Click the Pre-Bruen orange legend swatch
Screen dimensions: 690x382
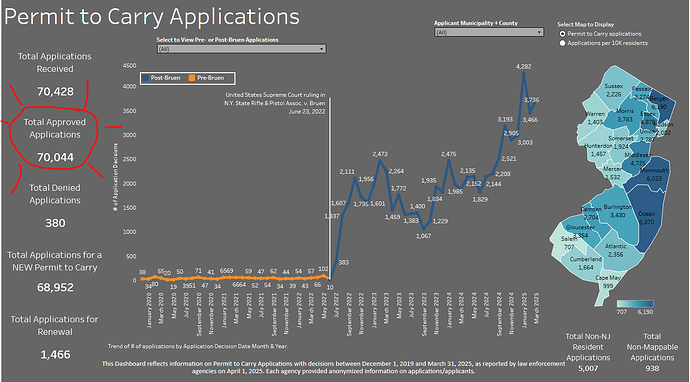[192, 78]
